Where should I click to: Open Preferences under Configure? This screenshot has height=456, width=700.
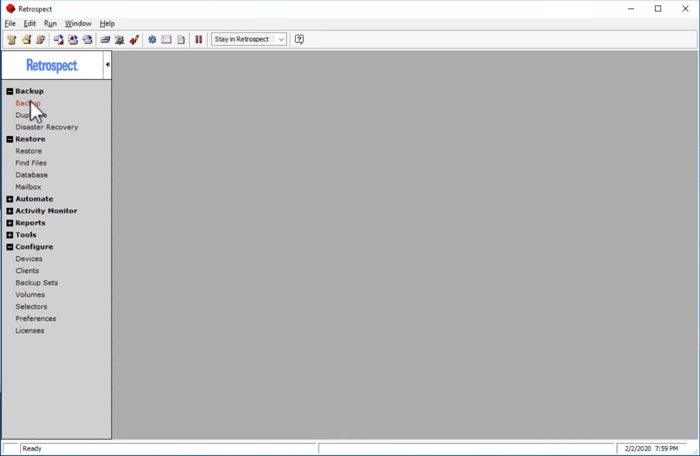click(x=36, y=319)
